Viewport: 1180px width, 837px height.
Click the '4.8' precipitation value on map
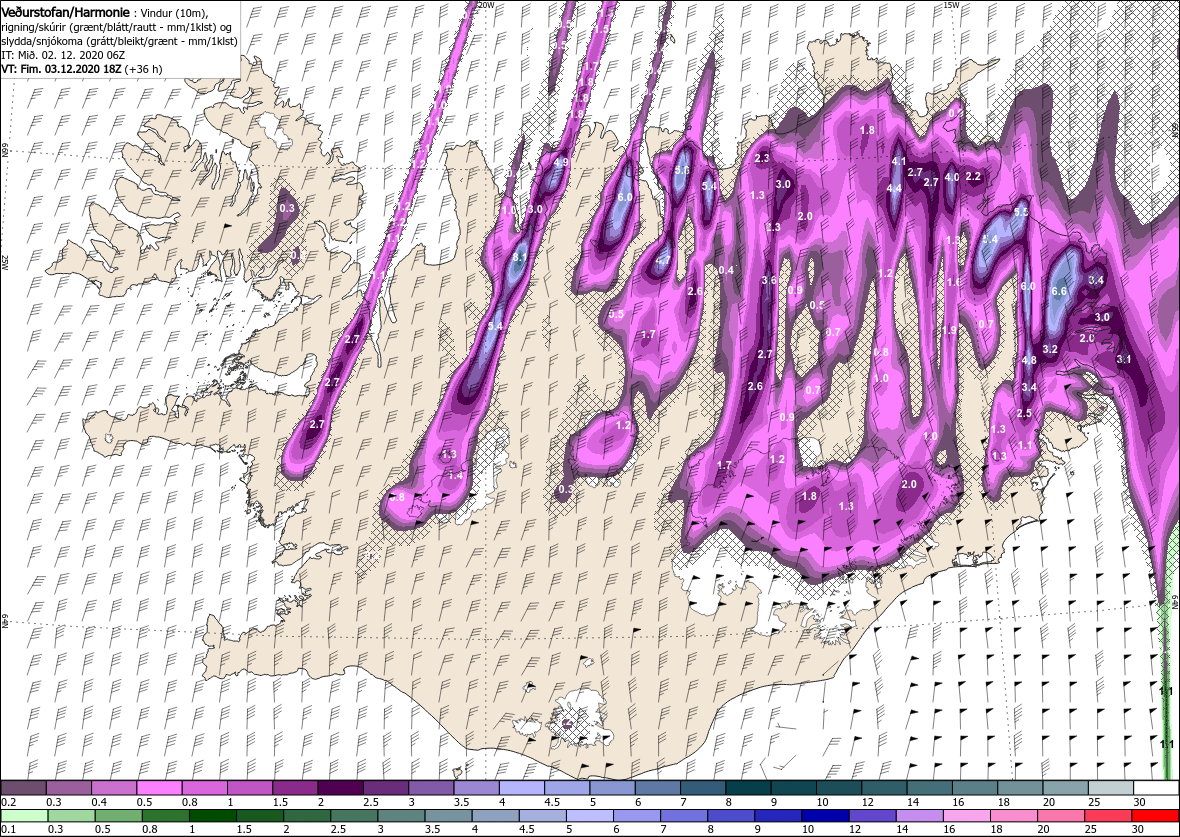1029,361
